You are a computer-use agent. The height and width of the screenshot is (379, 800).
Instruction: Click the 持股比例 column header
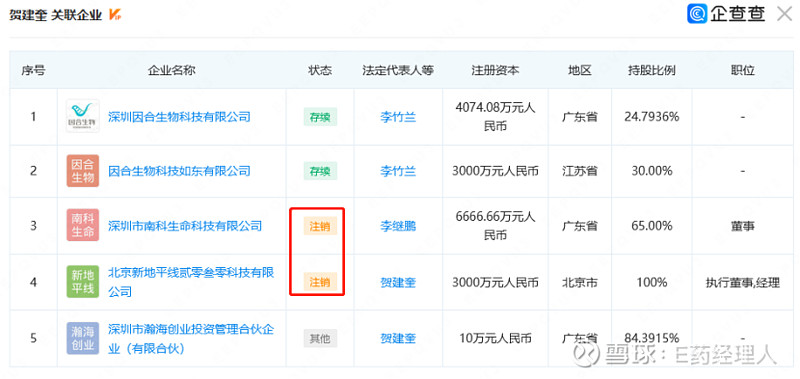(x=652, y=70)
